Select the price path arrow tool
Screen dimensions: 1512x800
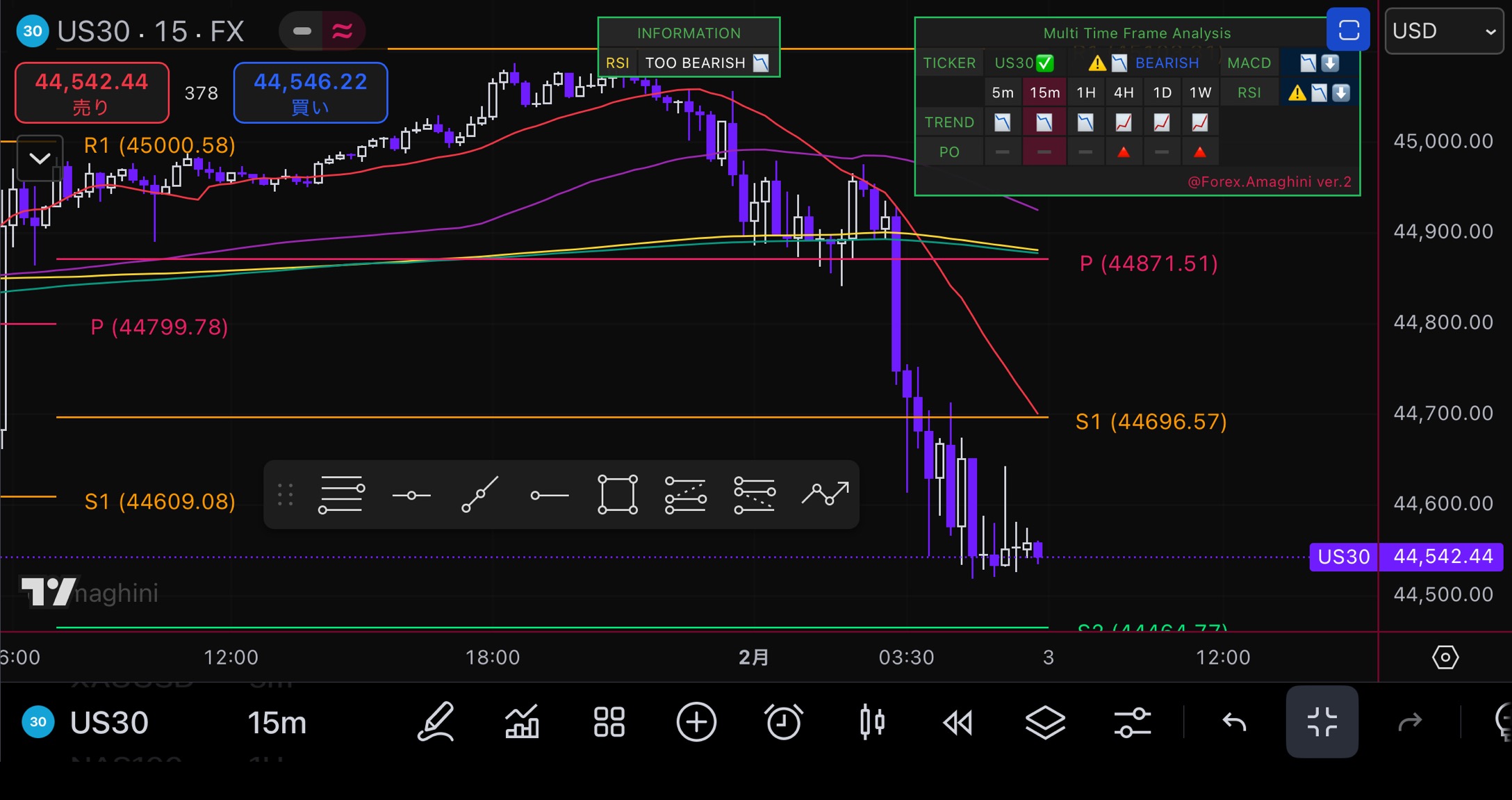click(x=825, y=494)
